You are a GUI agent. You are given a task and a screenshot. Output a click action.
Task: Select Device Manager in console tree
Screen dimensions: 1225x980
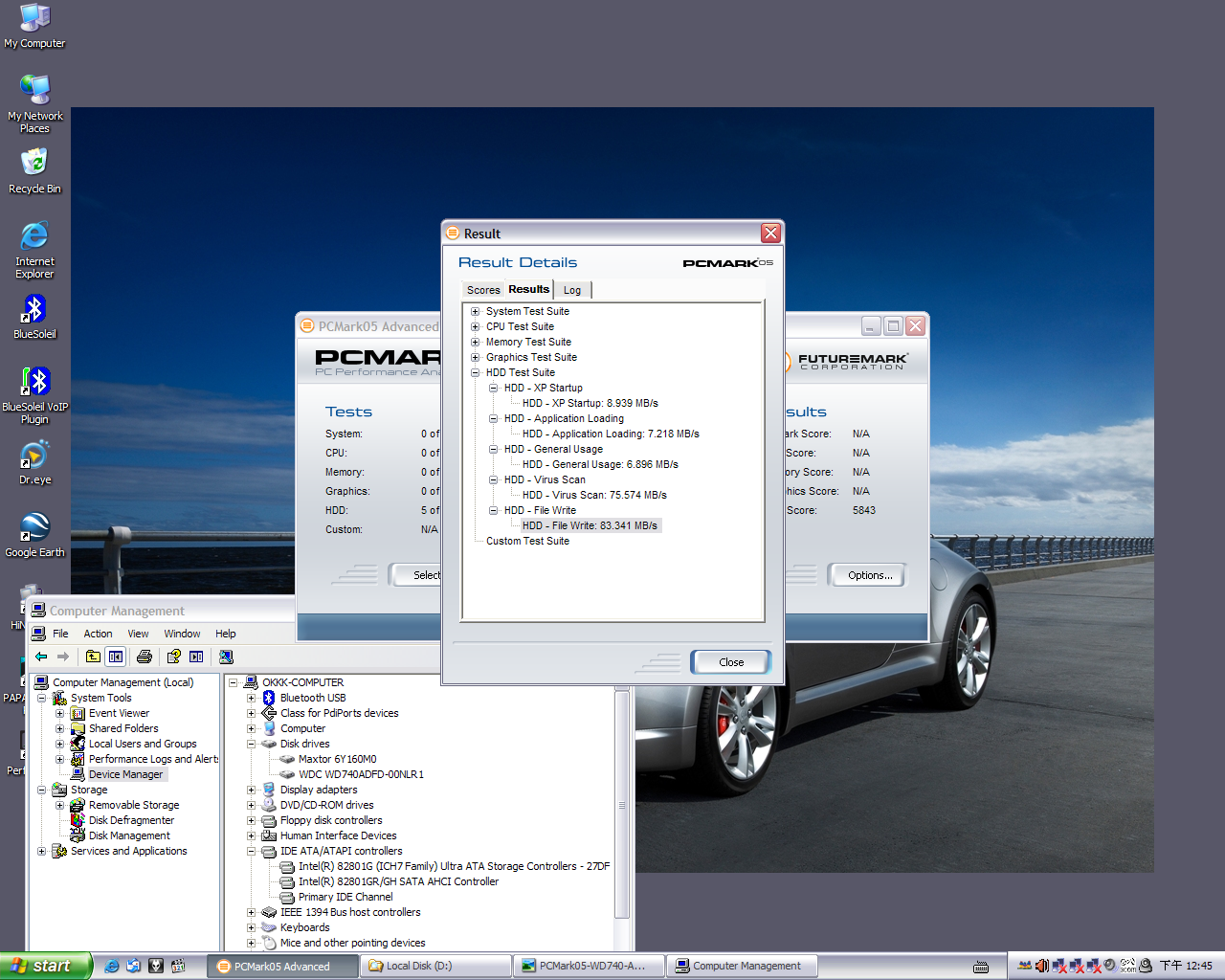click(x=125, y=774)
